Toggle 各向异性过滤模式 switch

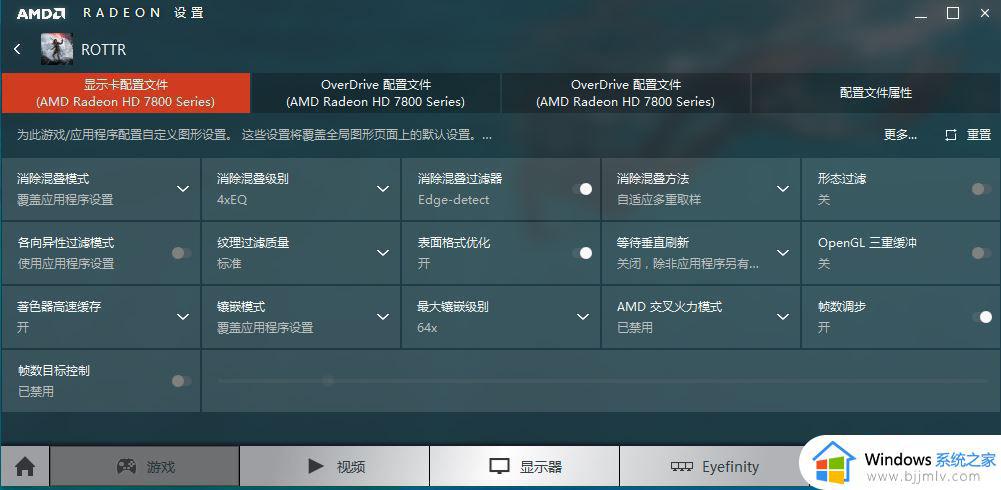click(181, 253)
